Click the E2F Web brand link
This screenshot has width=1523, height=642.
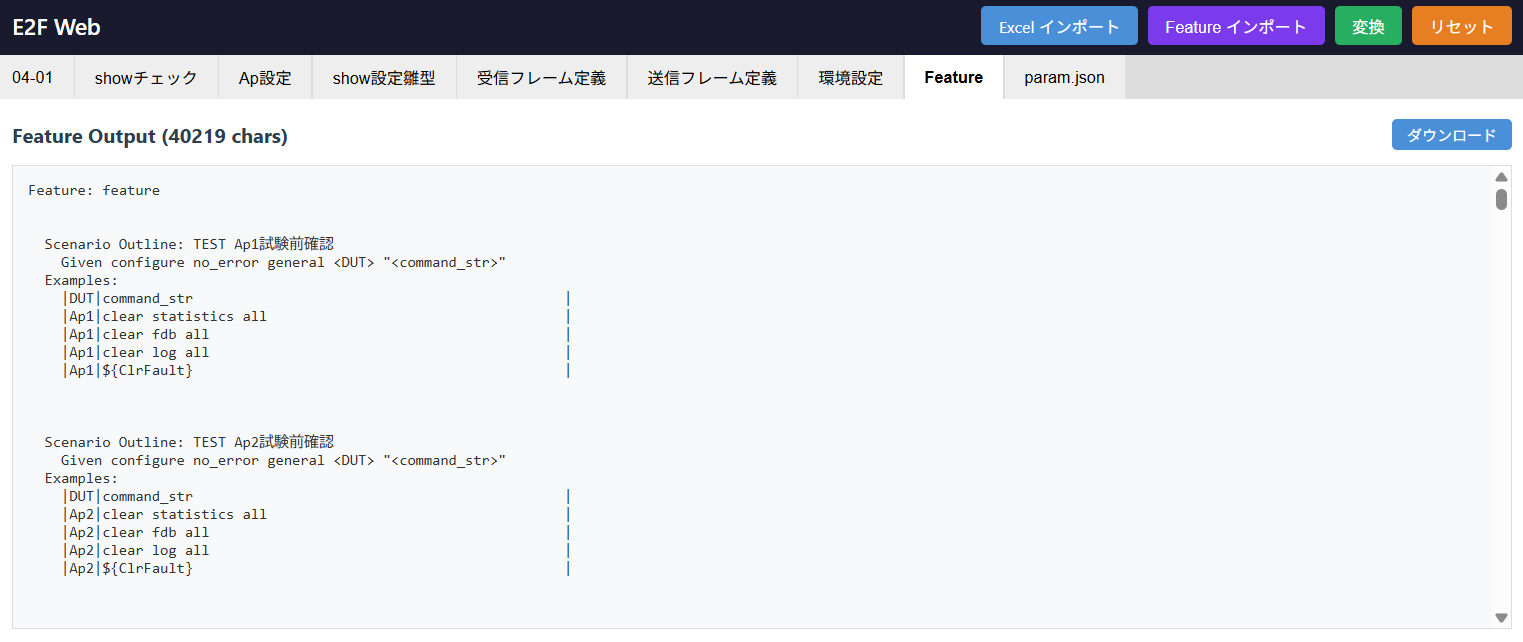[55, 27]
